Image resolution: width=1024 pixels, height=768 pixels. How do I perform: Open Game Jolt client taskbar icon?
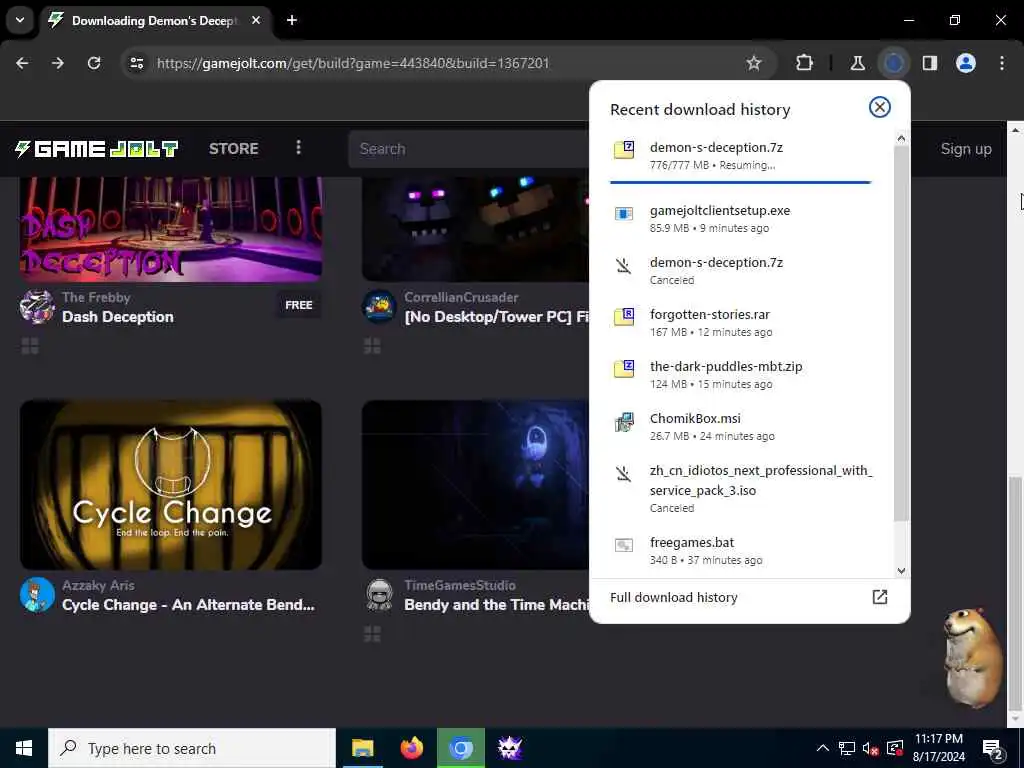tap(510, 748)
